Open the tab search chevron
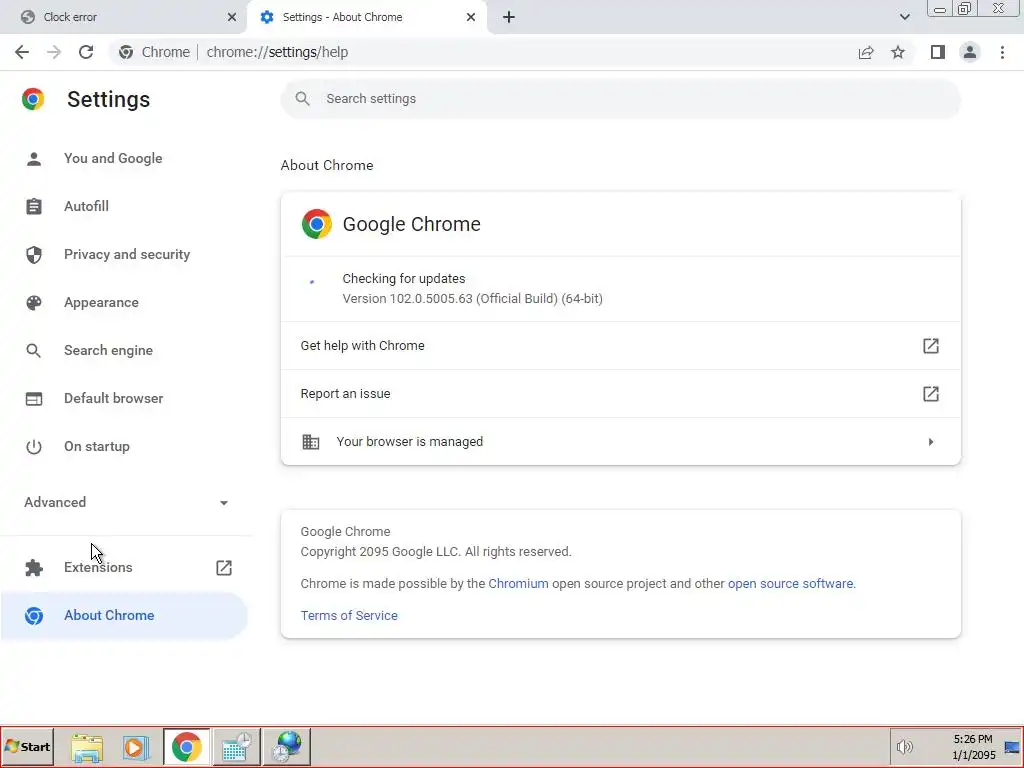 904,17
